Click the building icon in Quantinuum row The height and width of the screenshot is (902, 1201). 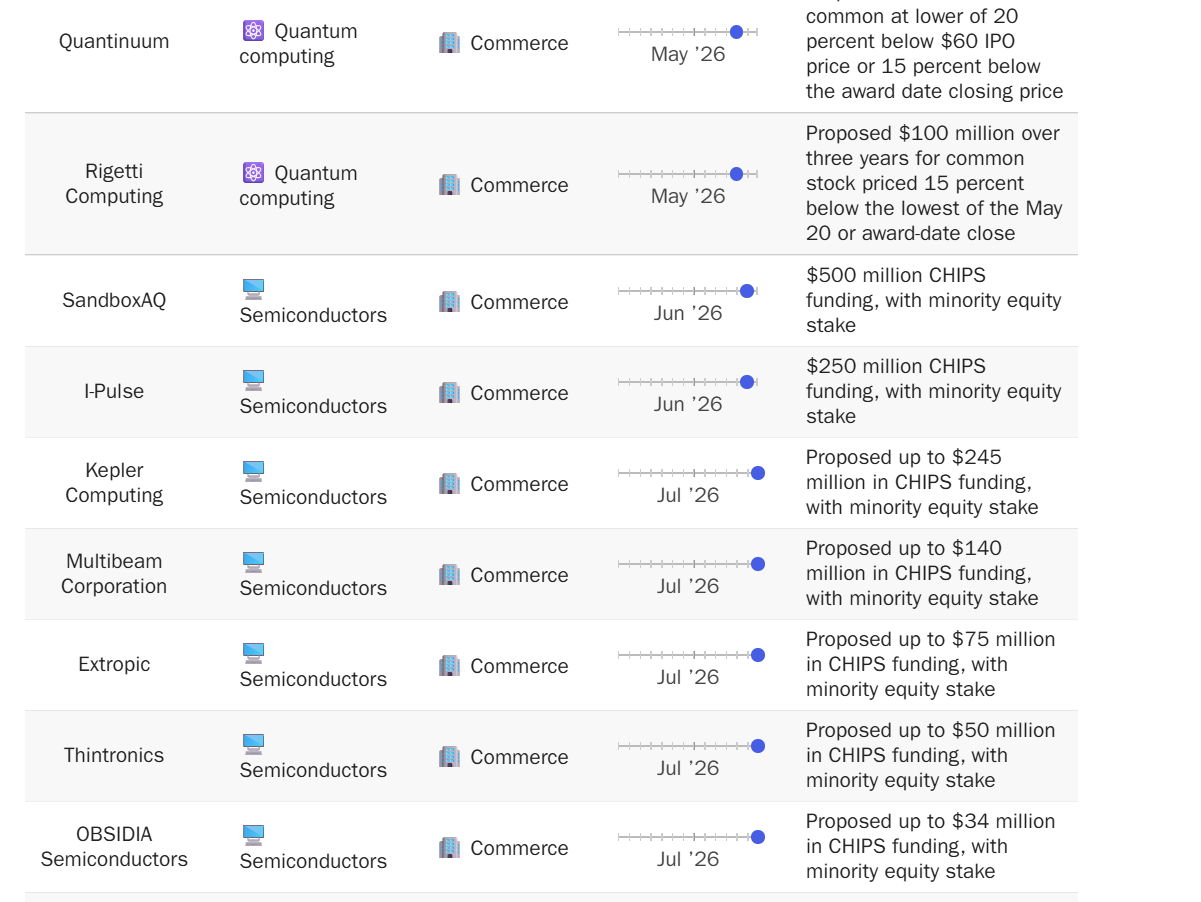450,43
